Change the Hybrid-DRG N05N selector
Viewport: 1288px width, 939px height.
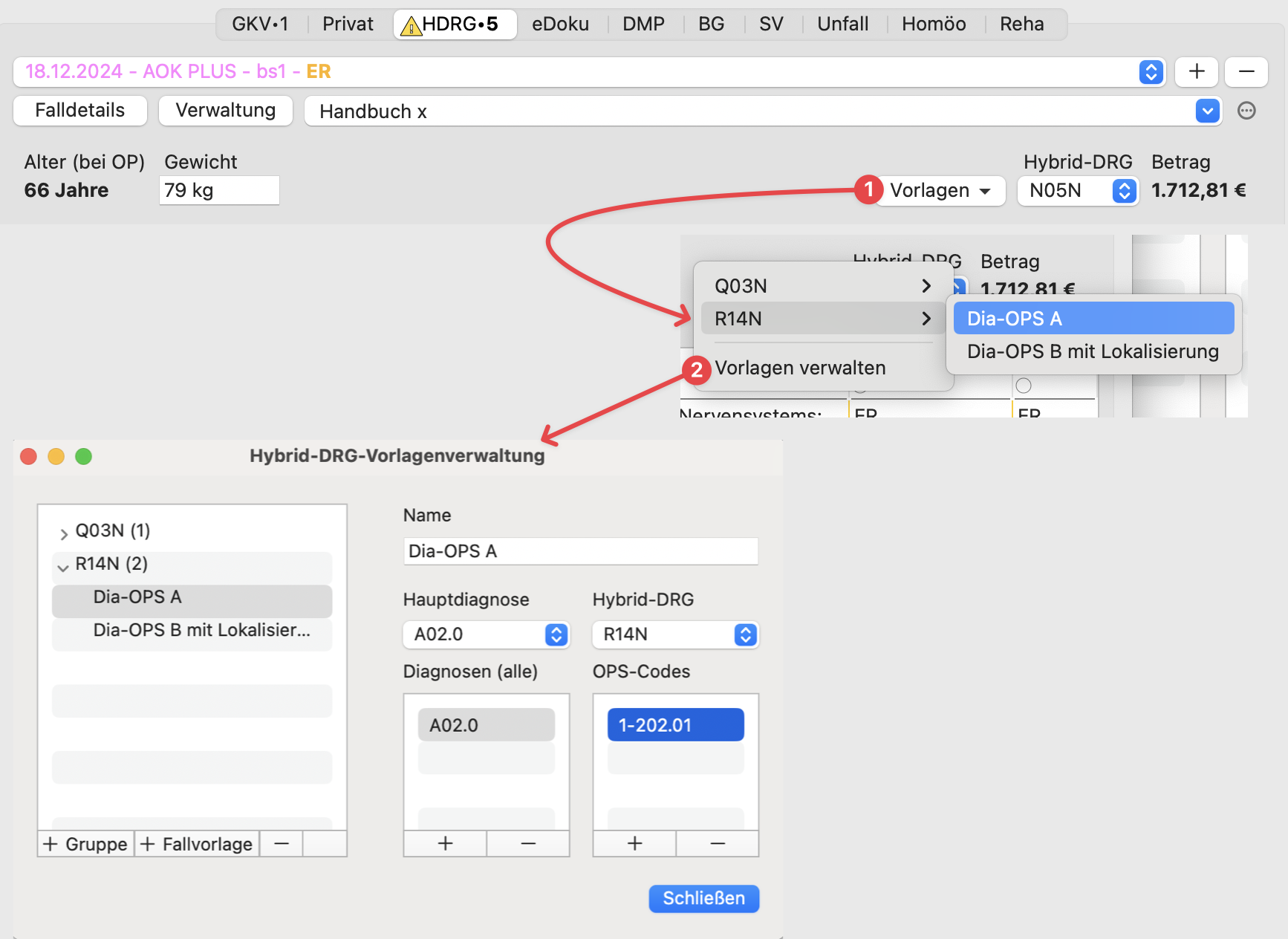(x=1078, y=191)
